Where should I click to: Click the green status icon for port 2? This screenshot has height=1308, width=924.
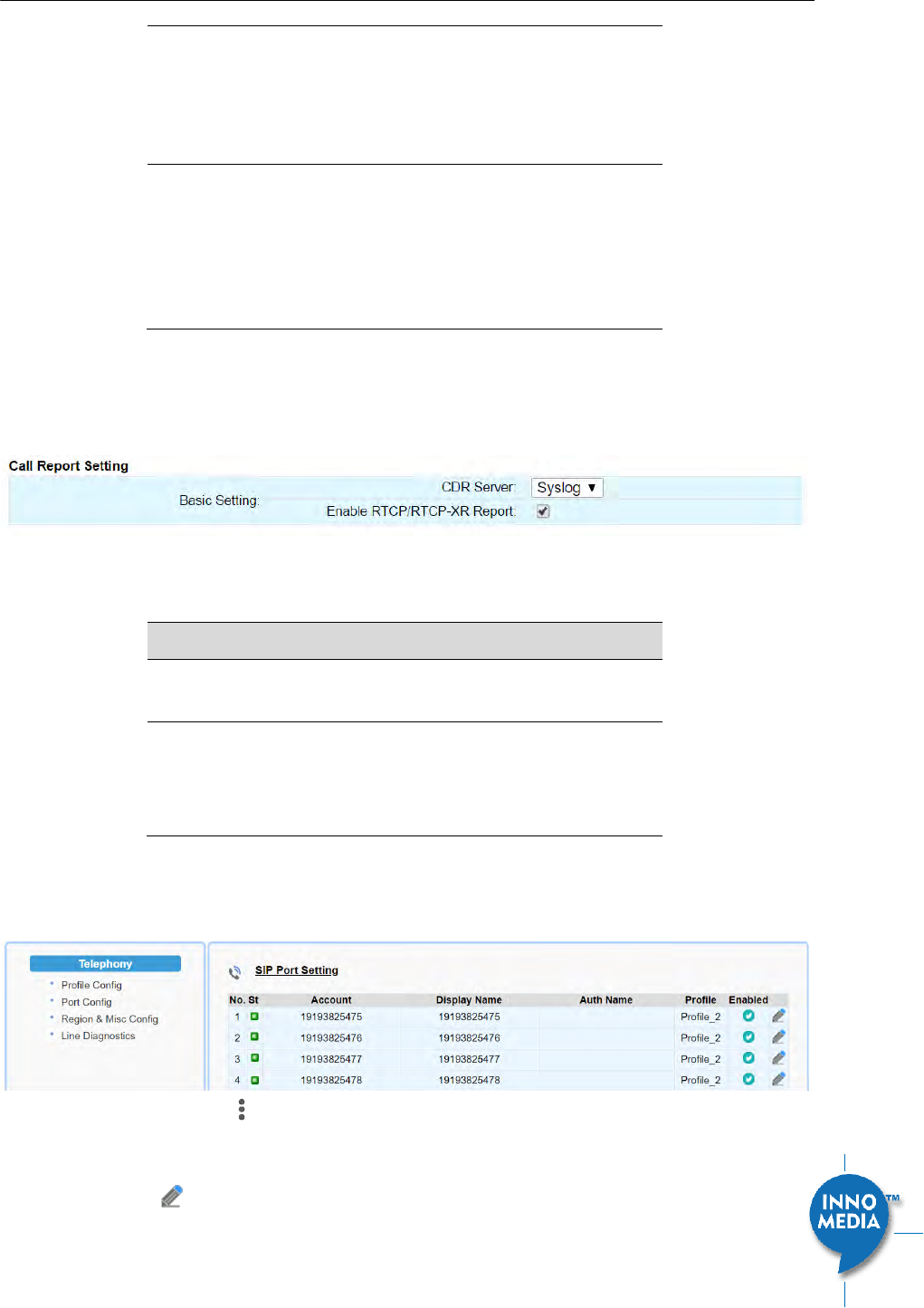point(254,1037)
